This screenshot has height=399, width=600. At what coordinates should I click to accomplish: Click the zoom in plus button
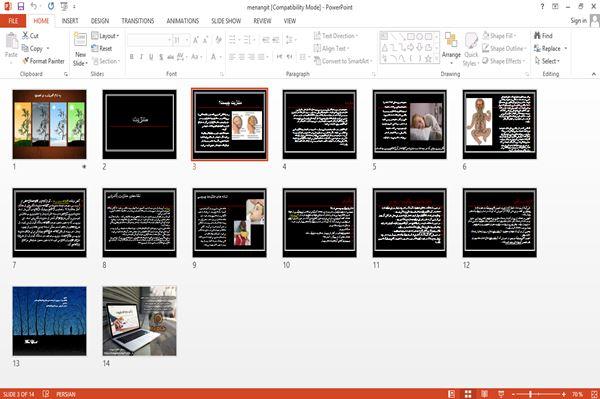click(563, 394)
